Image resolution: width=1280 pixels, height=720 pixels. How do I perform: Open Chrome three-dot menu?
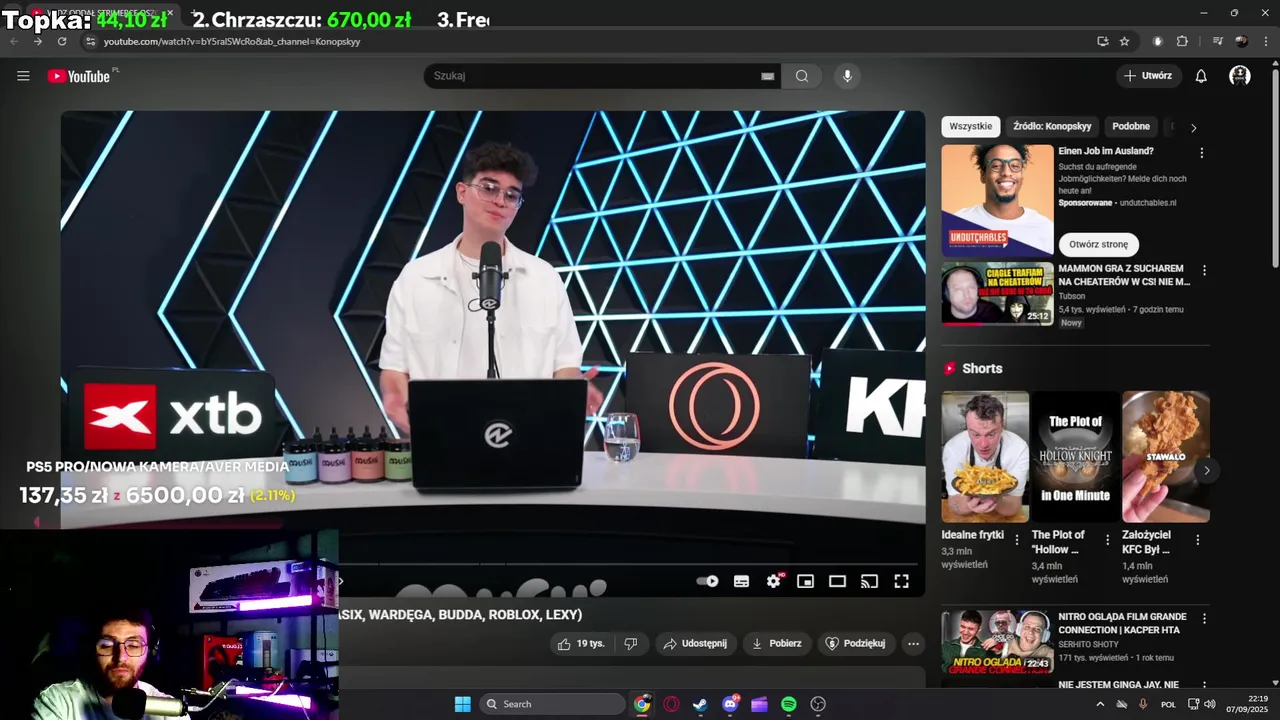1266,41
